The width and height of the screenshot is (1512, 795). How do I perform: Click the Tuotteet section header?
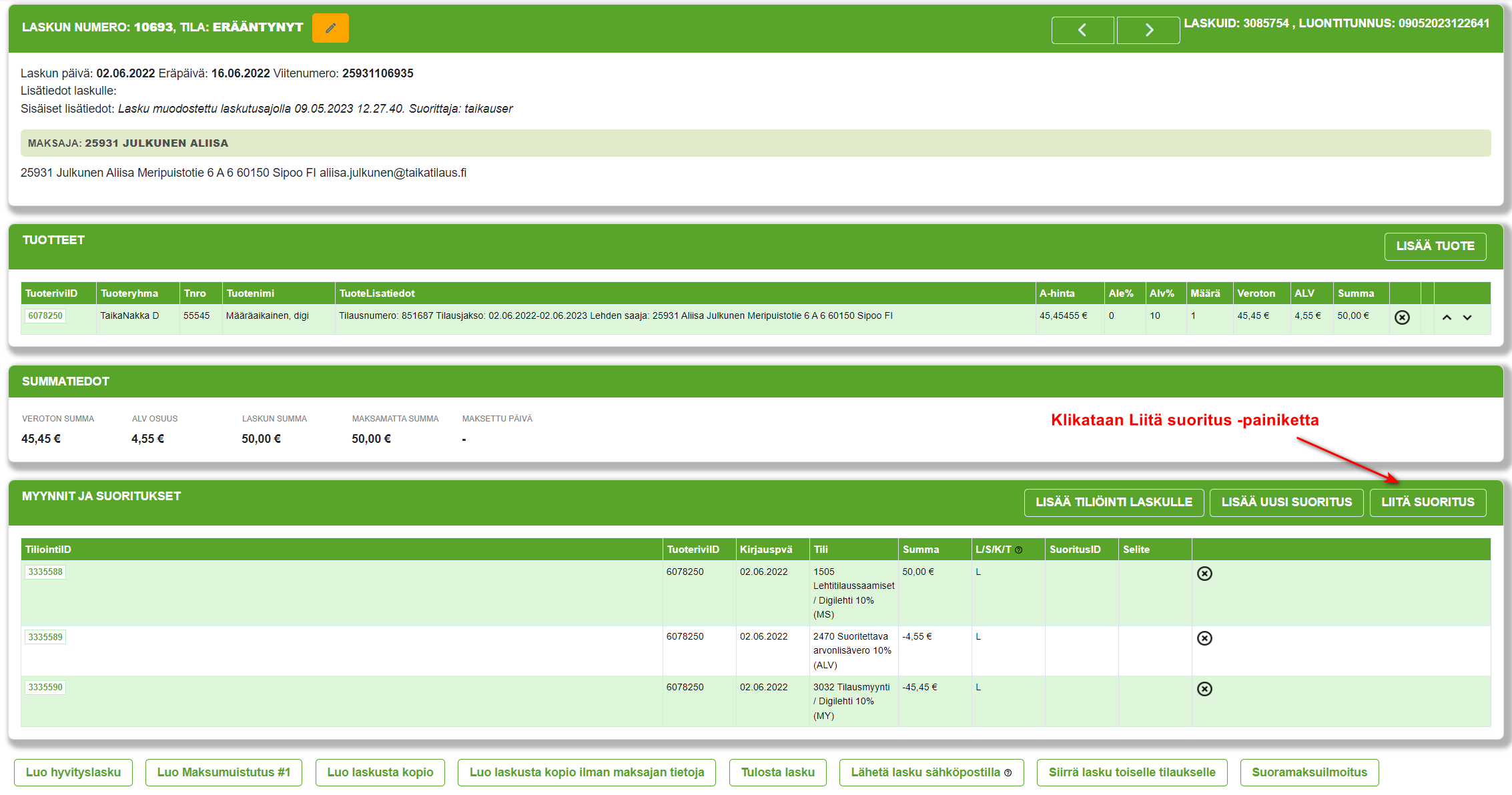(x=53, y=240)
